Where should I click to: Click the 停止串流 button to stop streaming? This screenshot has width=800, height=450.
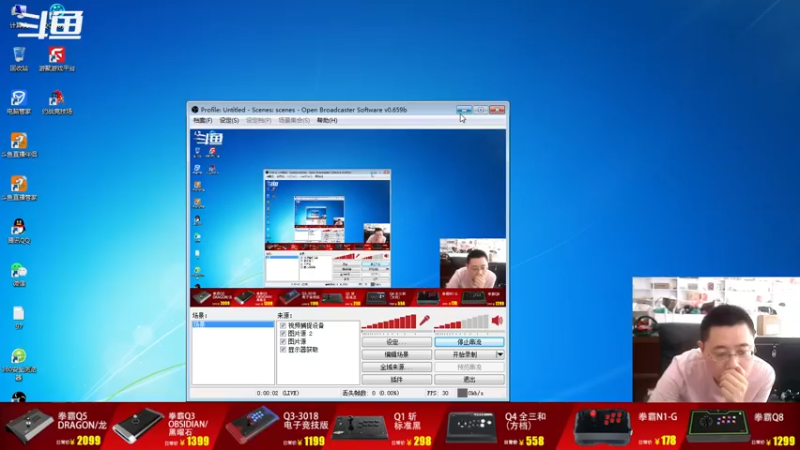point(469,342)
